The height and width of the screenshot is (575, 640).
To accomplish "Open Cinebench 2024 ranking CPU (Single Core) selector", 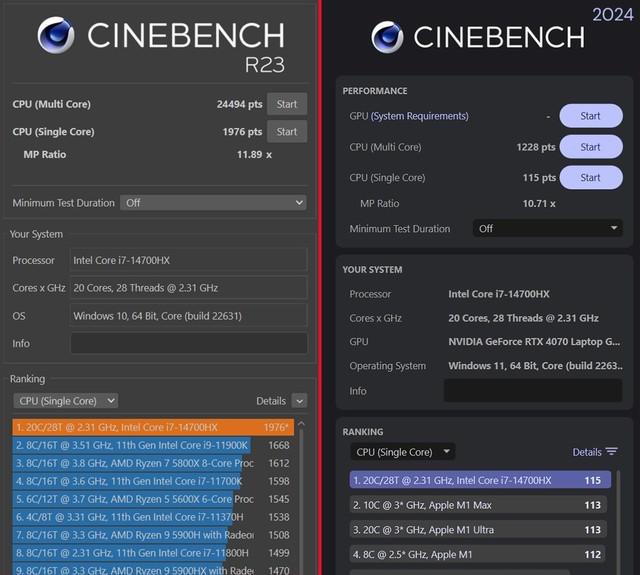I will tap(402, 452).
